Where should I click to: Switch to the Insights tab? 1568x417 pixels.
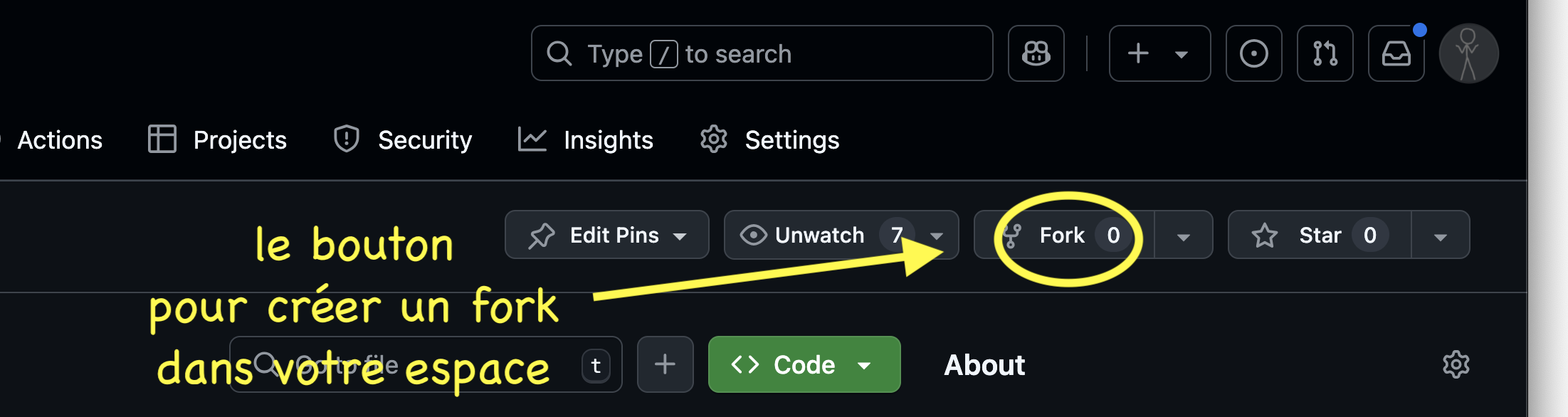(x=586, y=140)
